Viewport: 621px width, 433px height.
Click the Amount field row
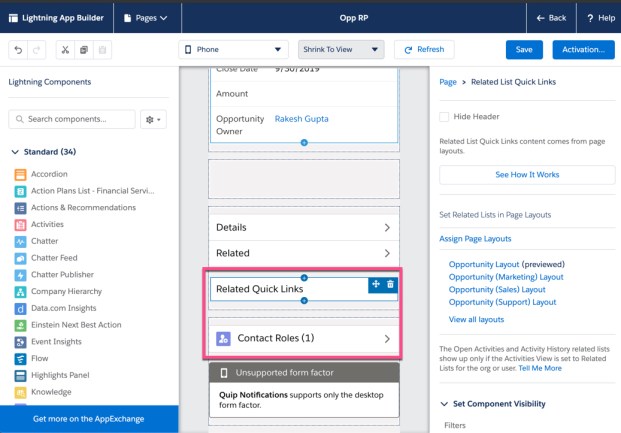point(304,94)
